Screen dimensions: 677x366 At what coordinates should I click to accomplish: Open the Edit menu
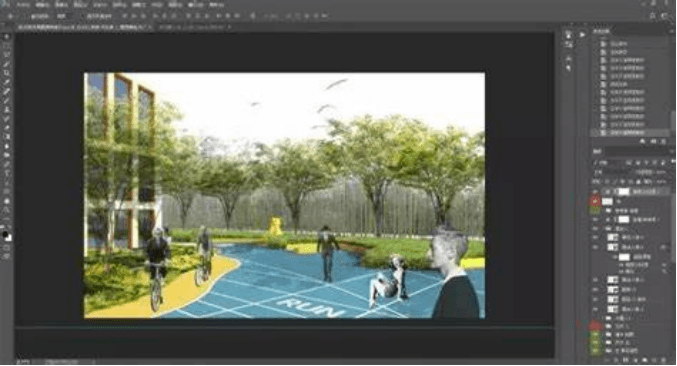coord(42,5)
